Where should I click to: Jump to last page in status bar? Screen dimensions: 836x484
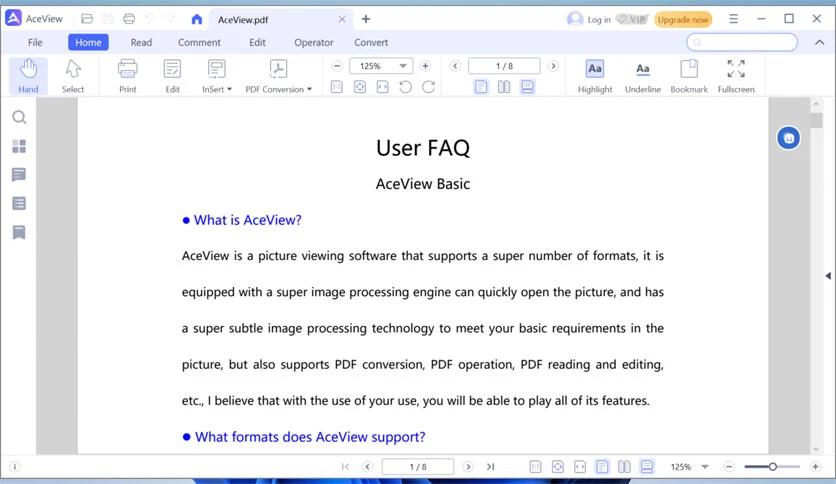click(x=491, y=467)
